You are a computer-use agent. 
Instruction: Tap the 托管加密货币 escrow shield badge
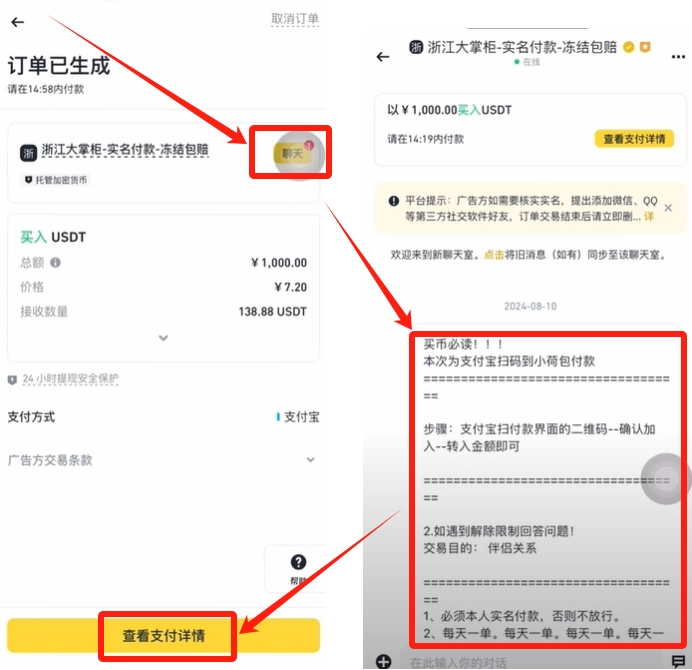point(56,180)
